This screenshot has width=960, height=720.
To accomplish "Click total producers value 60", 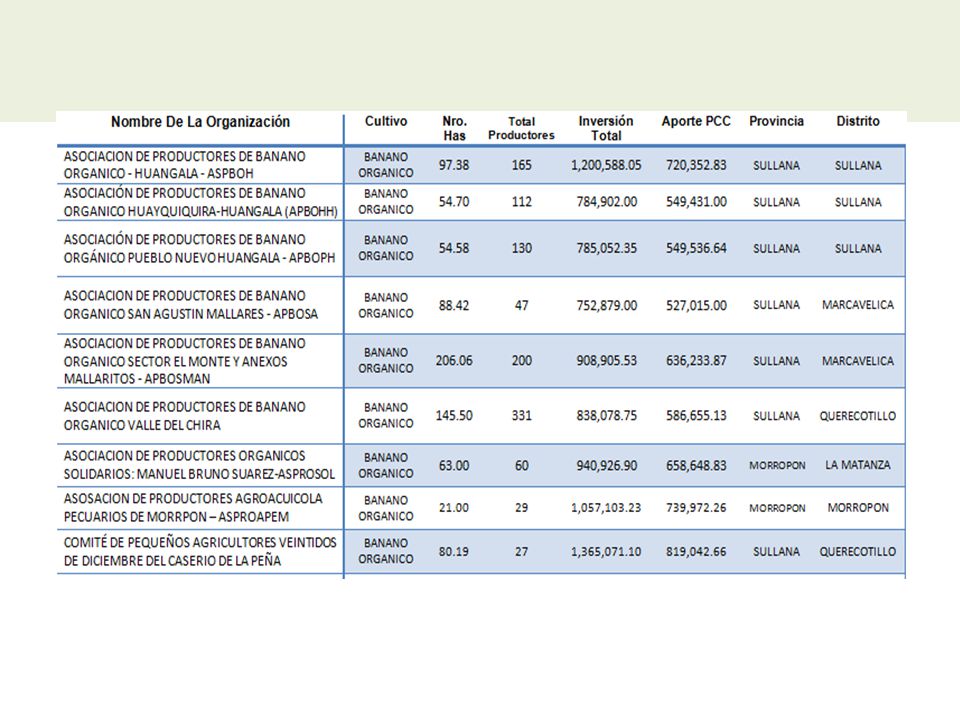I will (x=522, y=465).
